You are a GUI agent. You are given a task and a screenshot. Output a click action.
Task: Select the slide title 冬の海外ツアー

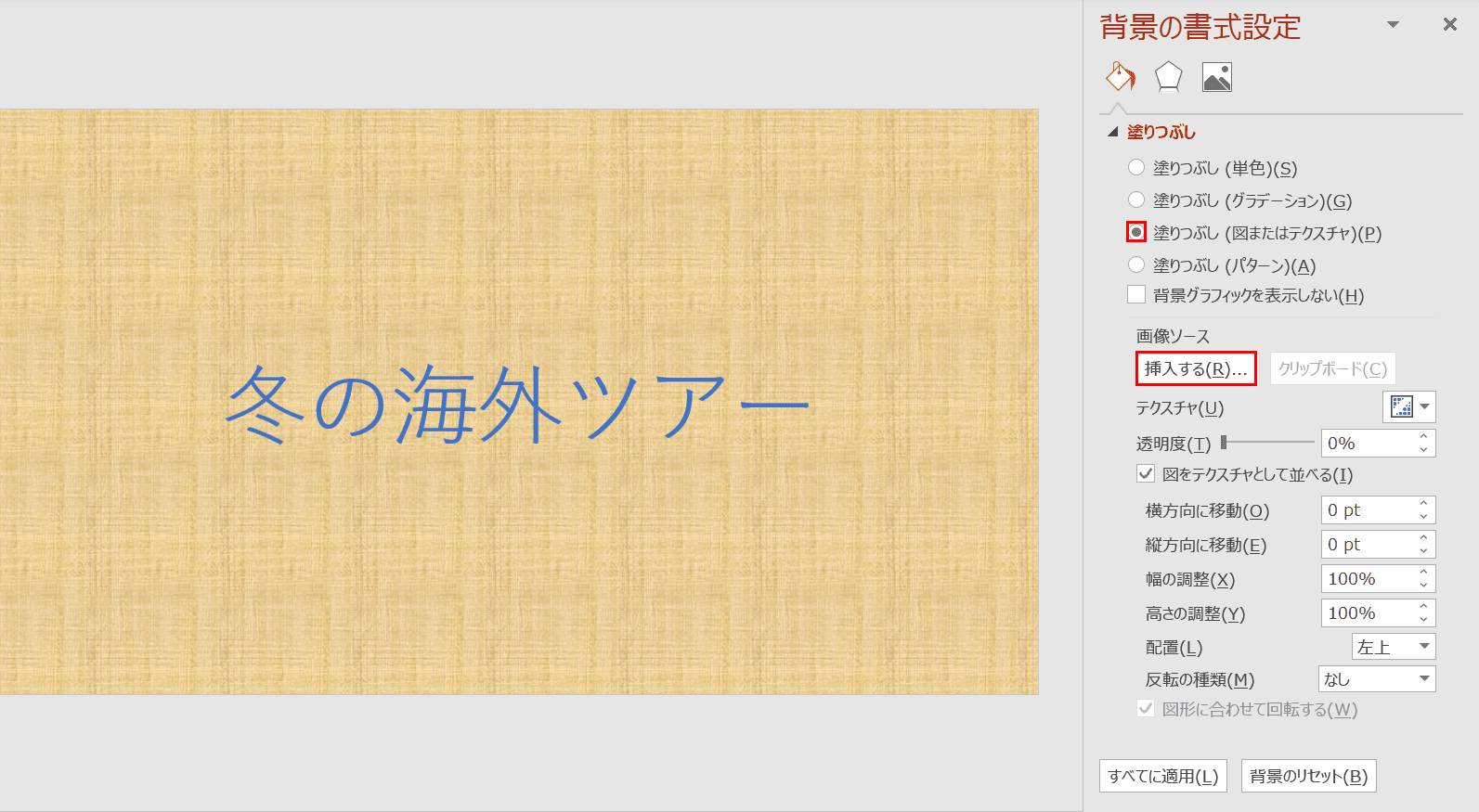pos(518,404)
